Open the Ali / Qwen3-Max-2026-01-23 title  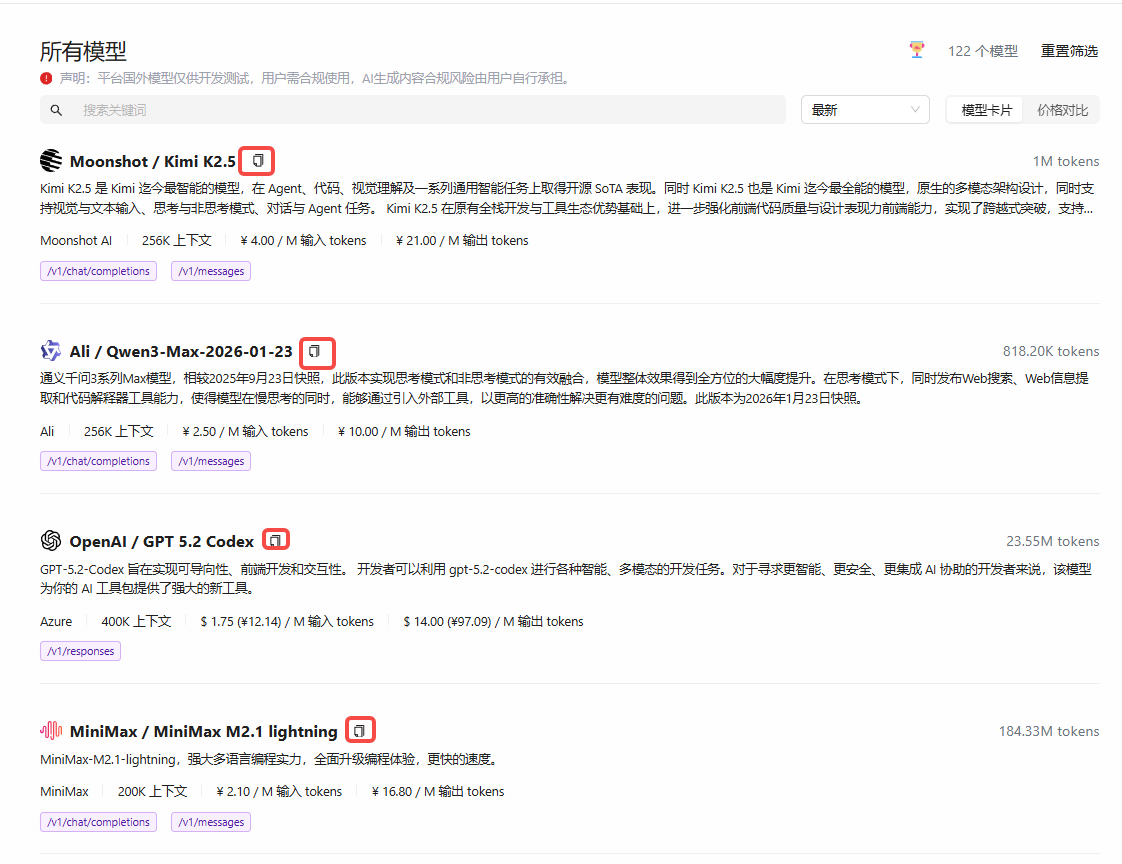click(x=181, y=351)
